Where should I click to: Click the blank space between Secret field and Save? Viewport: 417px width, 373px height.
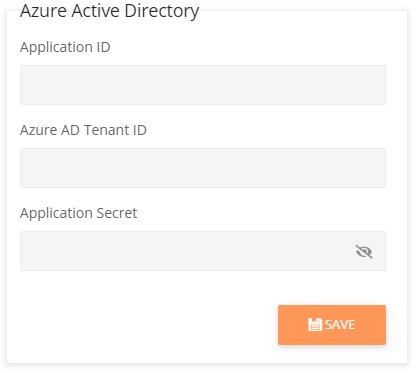[203, 288]
